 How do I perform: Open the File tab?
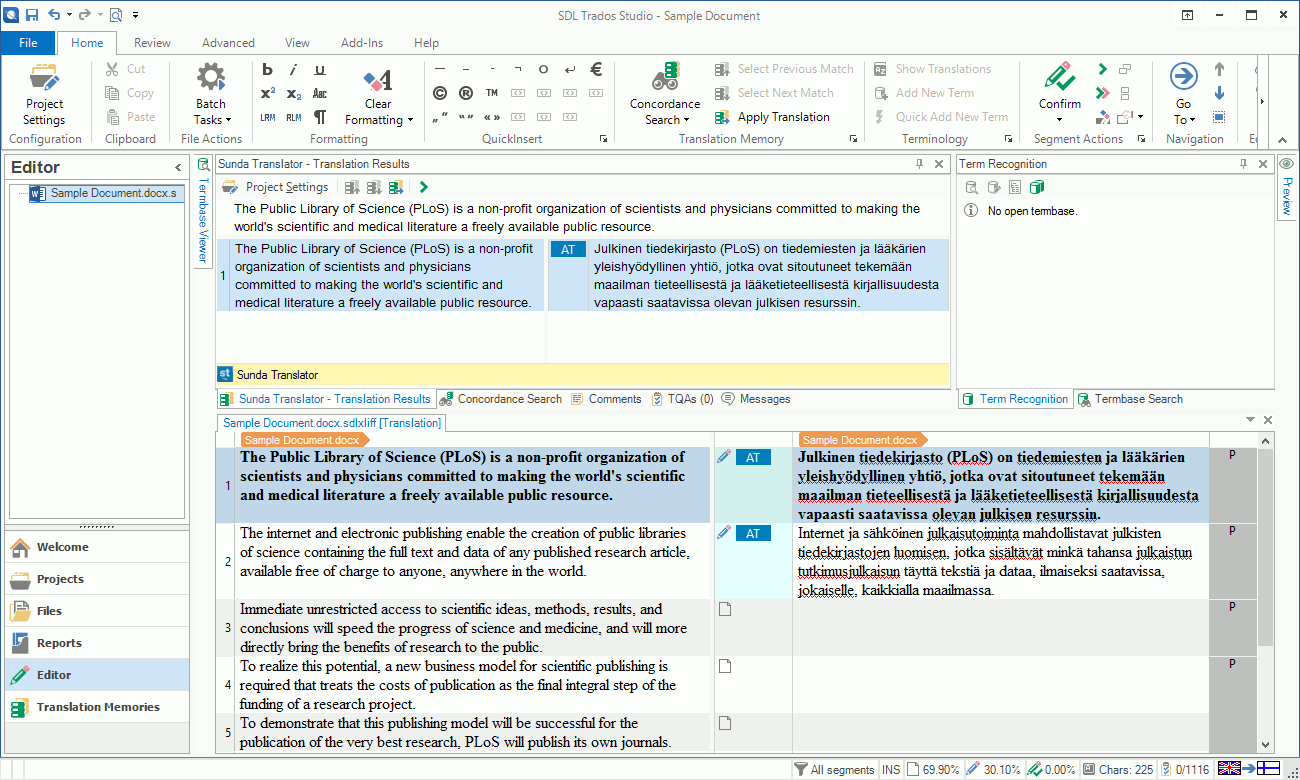pyautogui.click(x=28, y=43)
